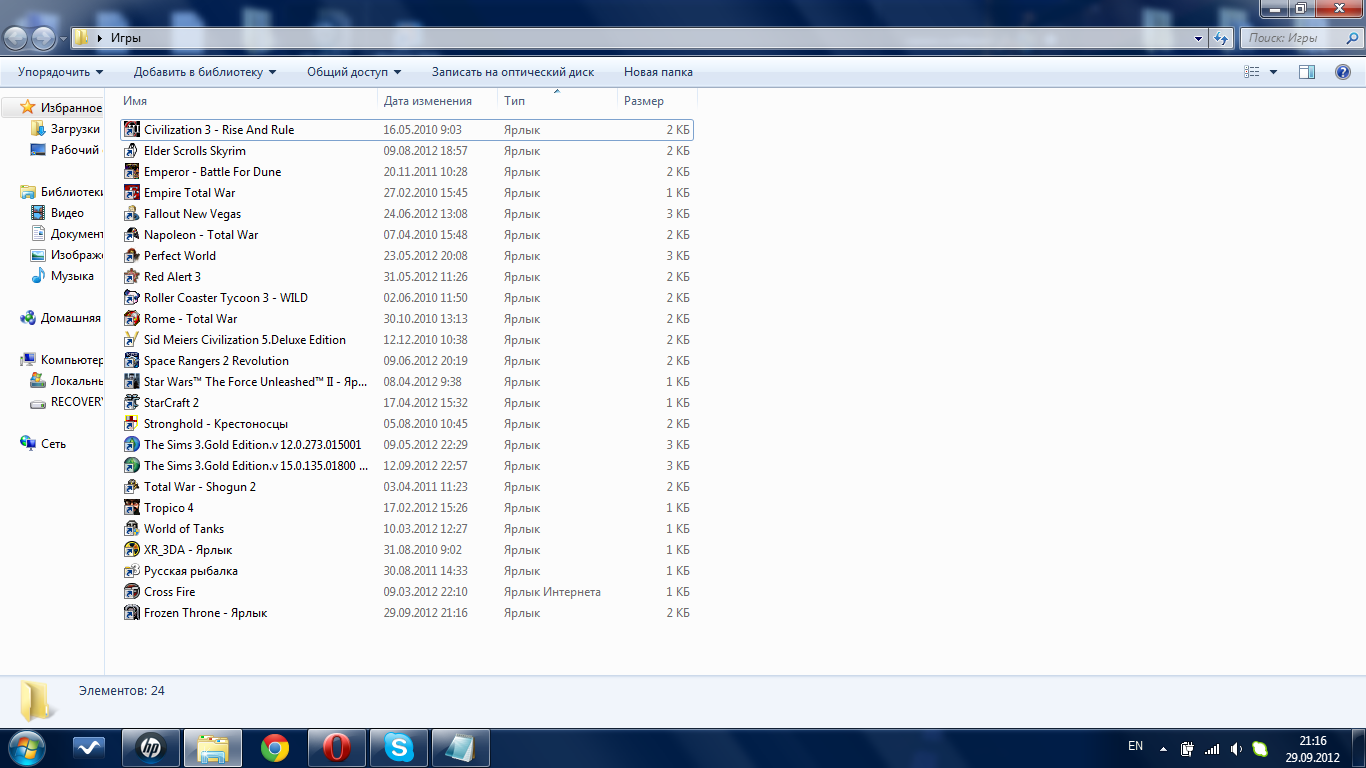
Task: Select Рабочий стол in navigation pane
Action: click(65, 150)
